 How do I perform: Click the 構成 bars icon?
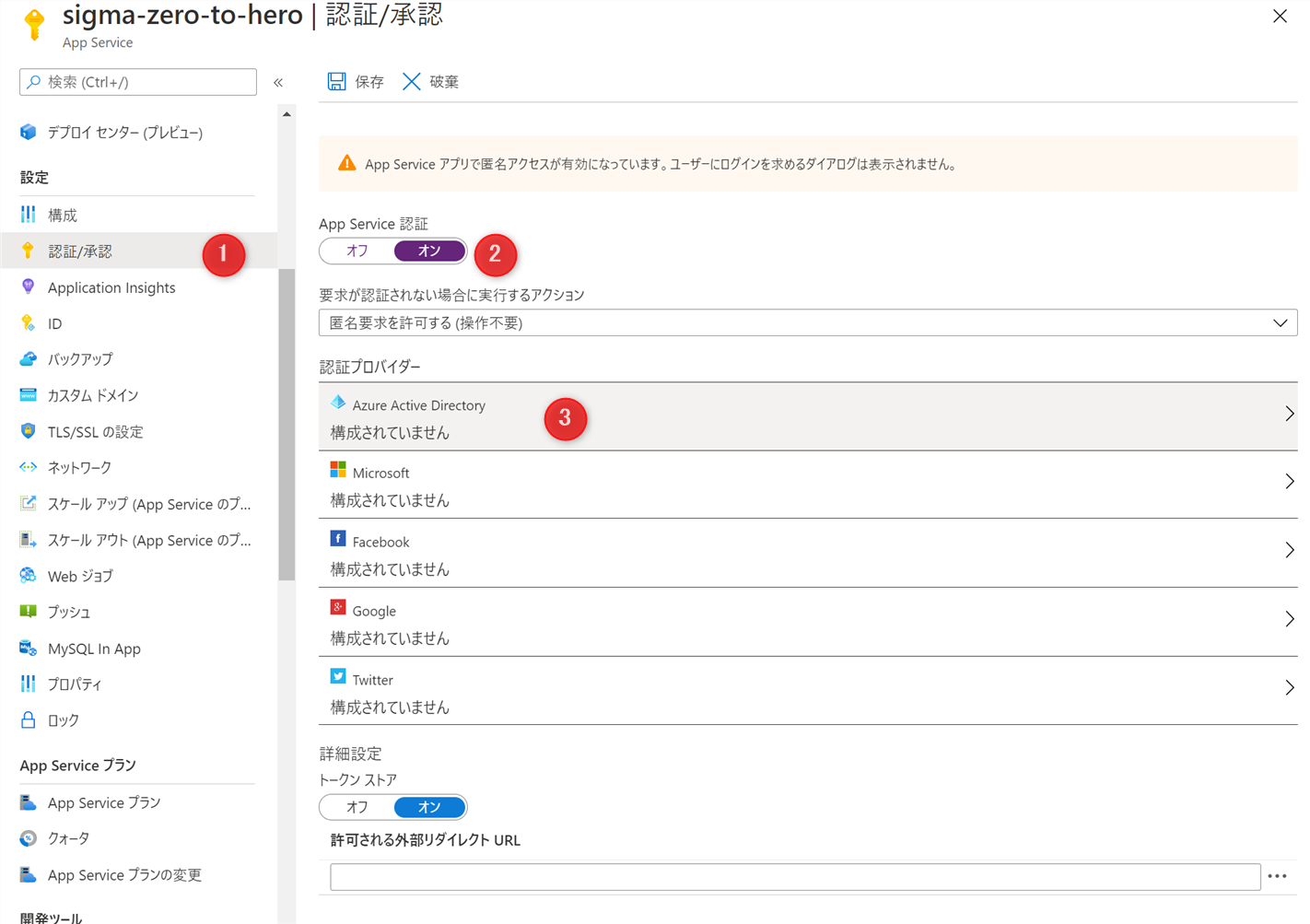tap(29, 215)
